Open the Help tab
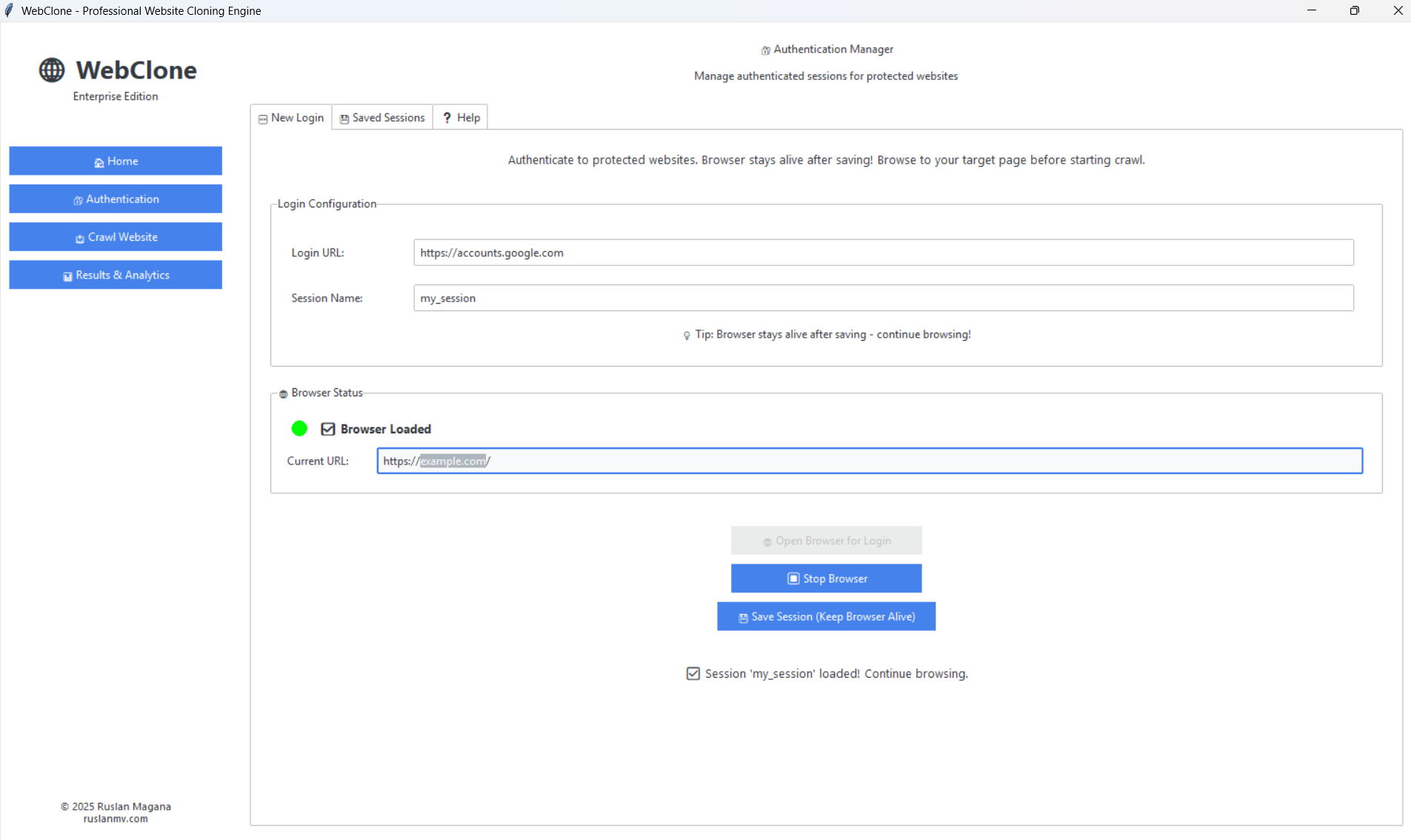Image resolution: width=1411 pixels, height=840 pixels. 461,118
